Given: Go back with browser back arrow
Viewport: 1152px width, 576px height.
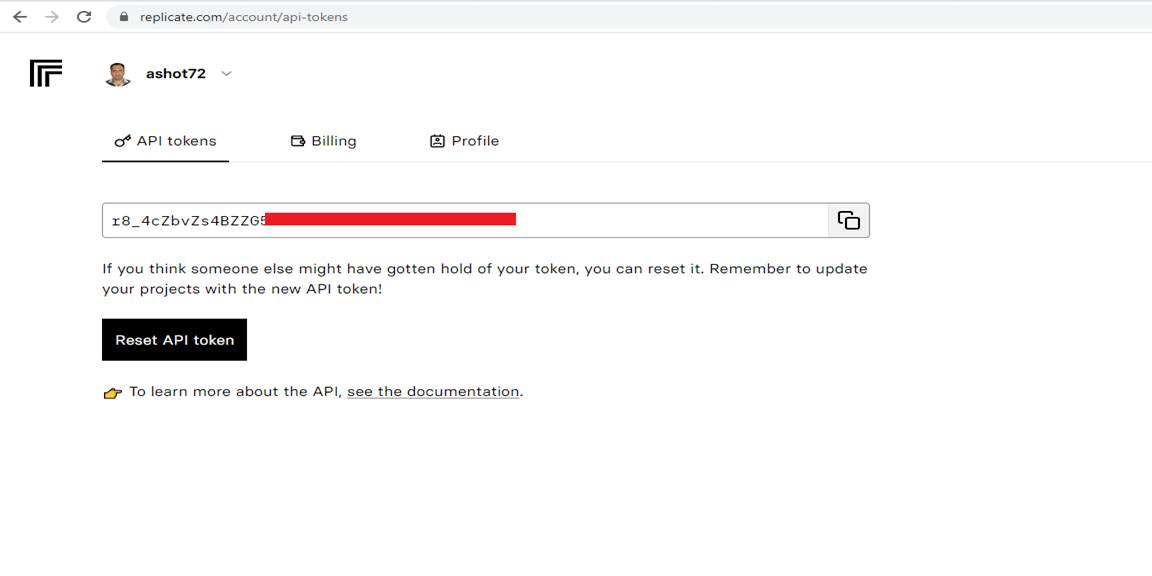Looking at the screenshot, I should pyautogui.click(x=20, y=17).
